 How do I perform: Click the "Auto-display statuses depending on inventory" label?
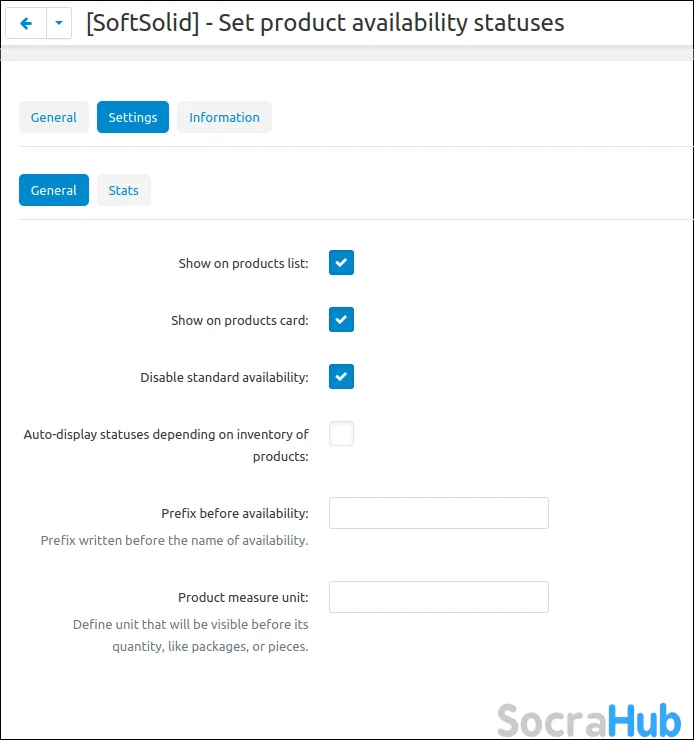[x=166, y=435]
